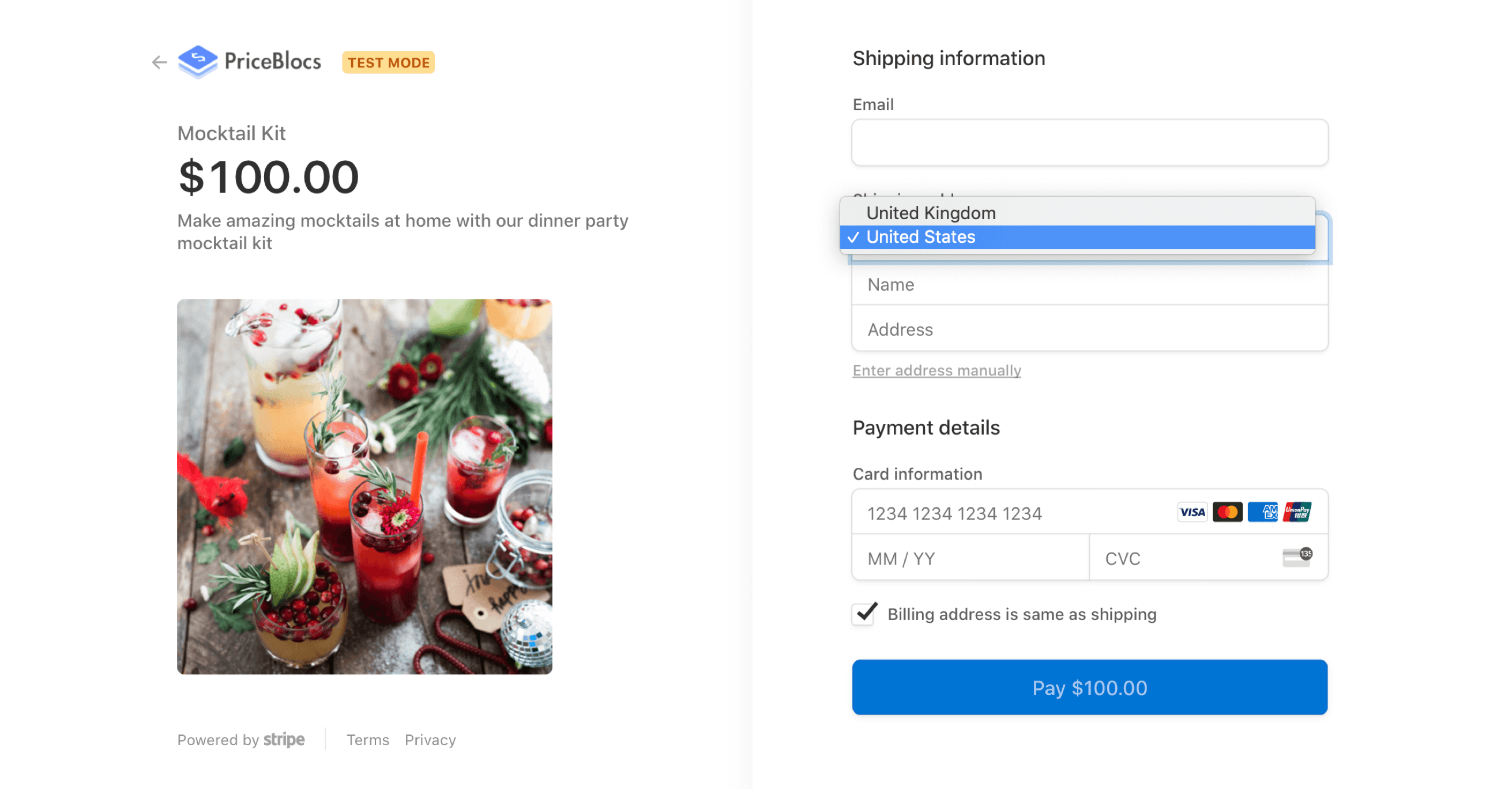Click the Mastercard icon
Screen dimensions: 1512x789
[1227, 512]
